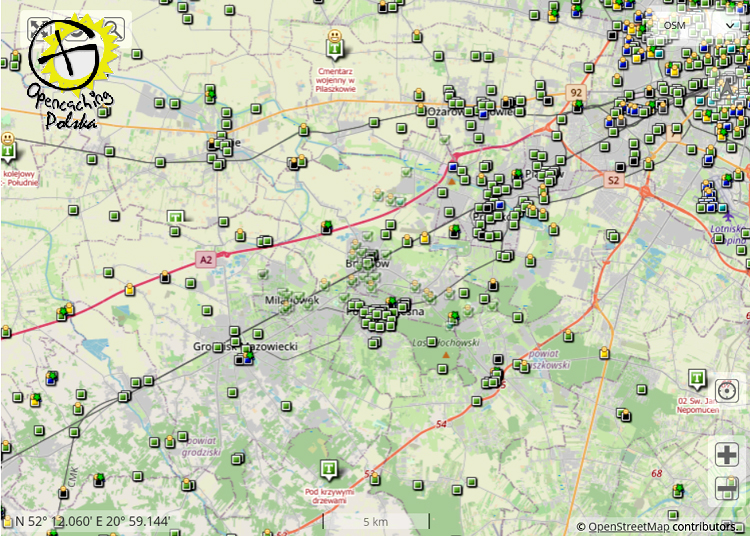This screenshot has height=536, width=750.
Task: Click the 5 km scale bar
Action: pyautogui.click(x=376, y=521)
